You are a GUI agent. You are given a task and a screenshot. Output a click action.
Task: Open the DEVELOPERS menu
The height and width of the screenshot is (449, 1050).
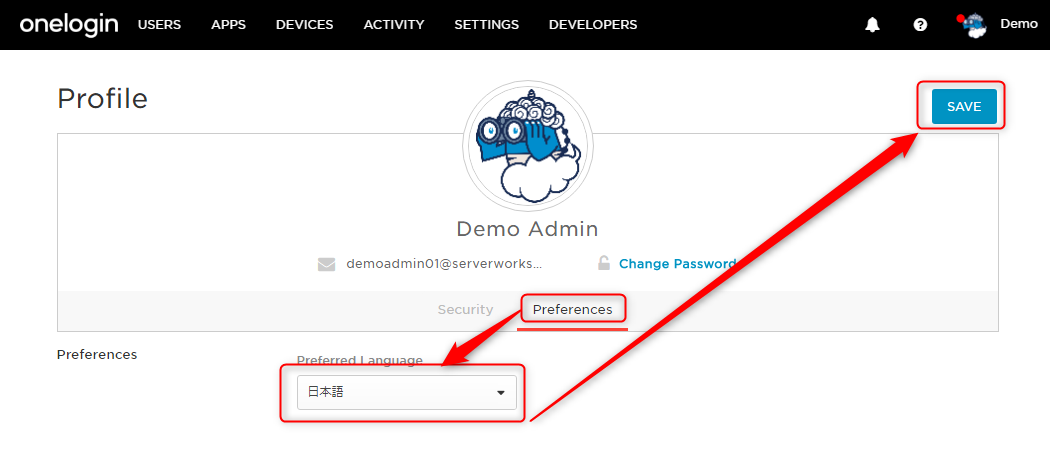pyautogui.click(x=593, y=25)
